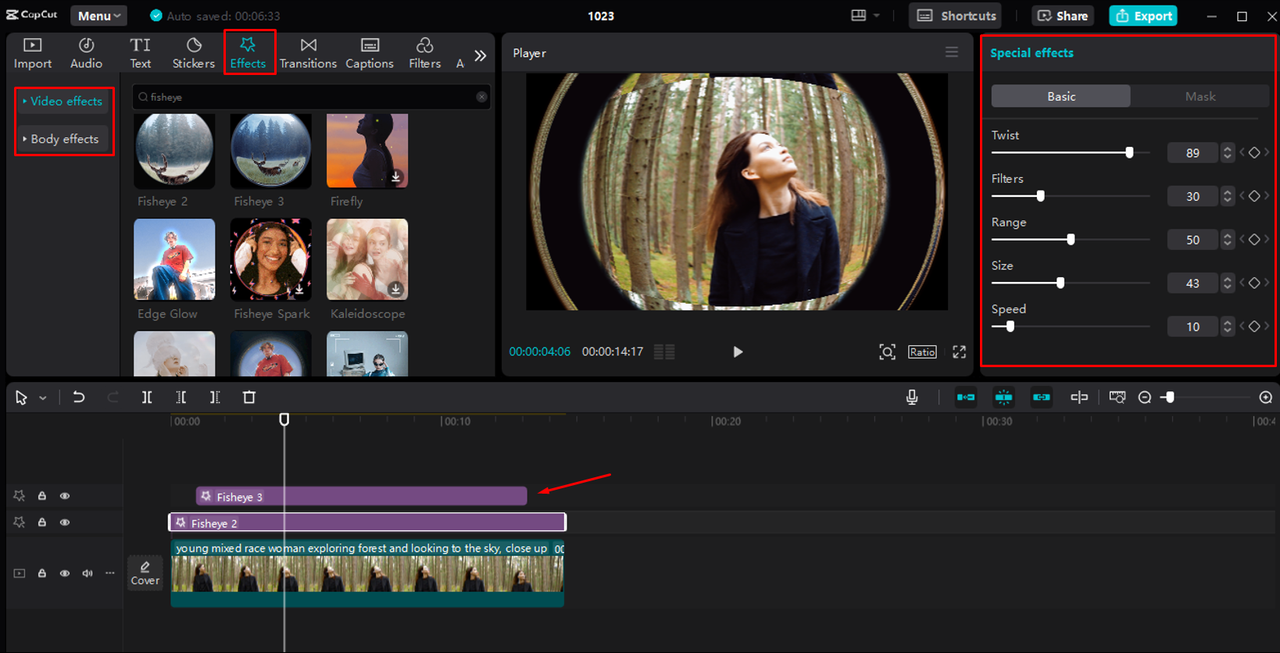Switch to the Basic tab

[1061, 96]
